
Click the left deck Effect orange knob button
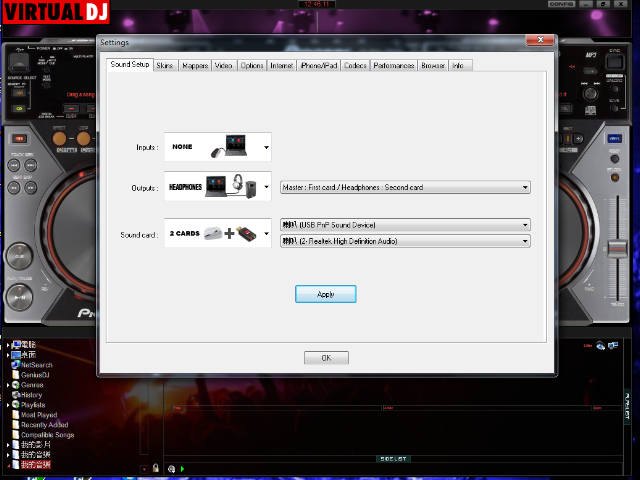pyautogui.click(x=59, y=139)
